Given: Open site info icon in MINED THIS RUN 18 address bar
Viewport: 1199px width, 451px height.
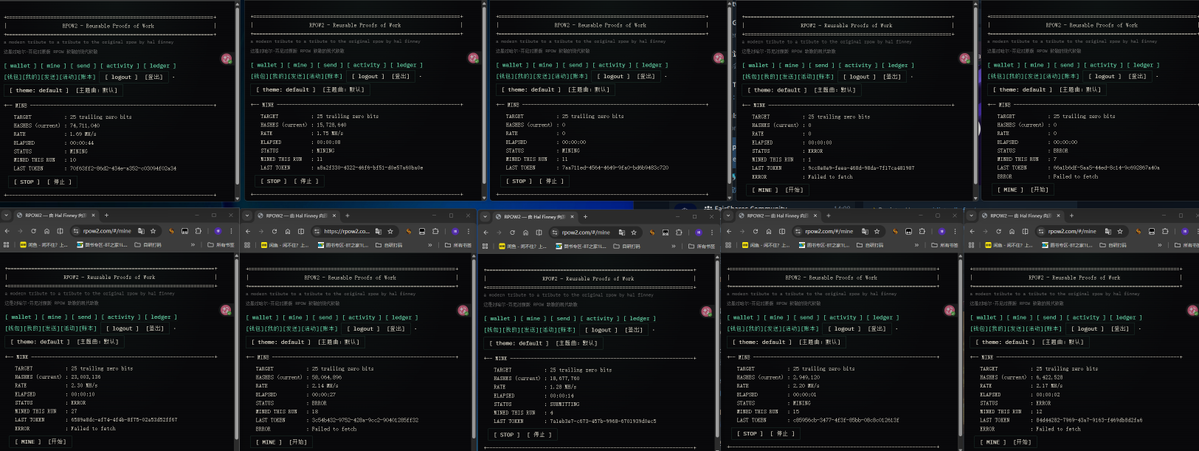Looking at the screenshot, I should click(315, 231).
